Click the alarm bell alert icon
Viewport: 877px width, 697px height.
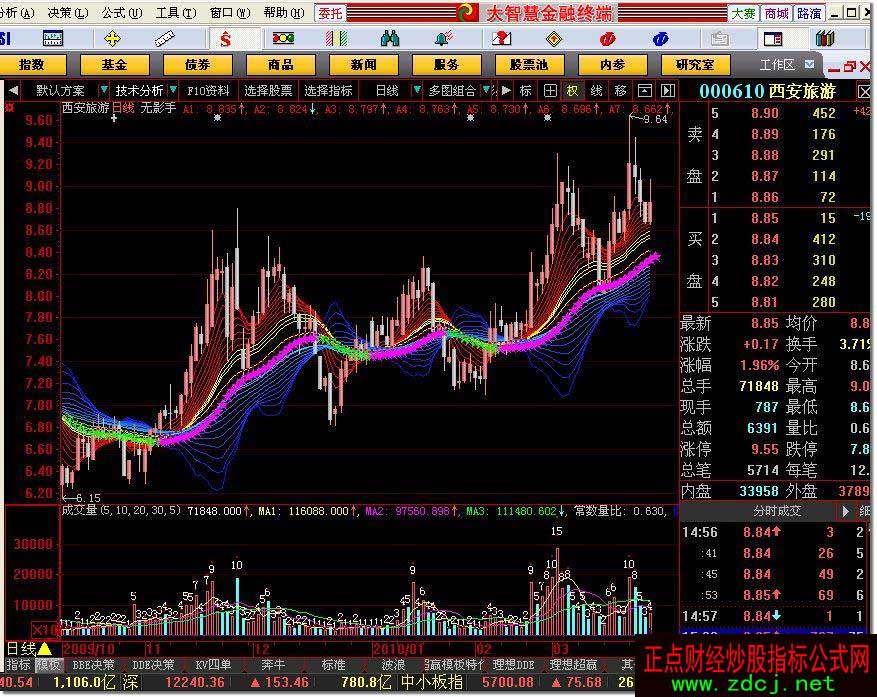coord(443,39)
